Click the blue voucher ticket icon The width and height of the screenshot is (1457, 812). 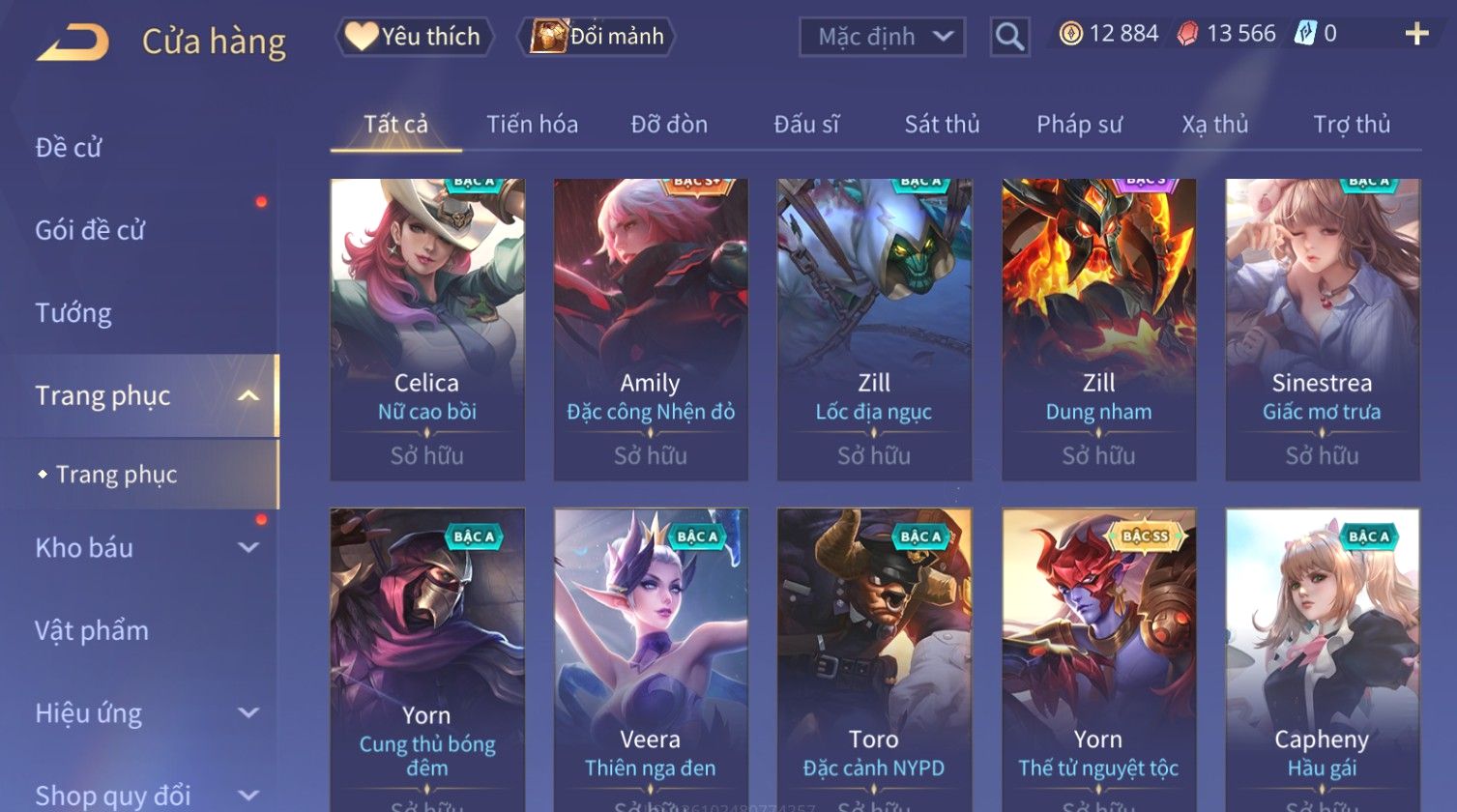click(1305, 35)
